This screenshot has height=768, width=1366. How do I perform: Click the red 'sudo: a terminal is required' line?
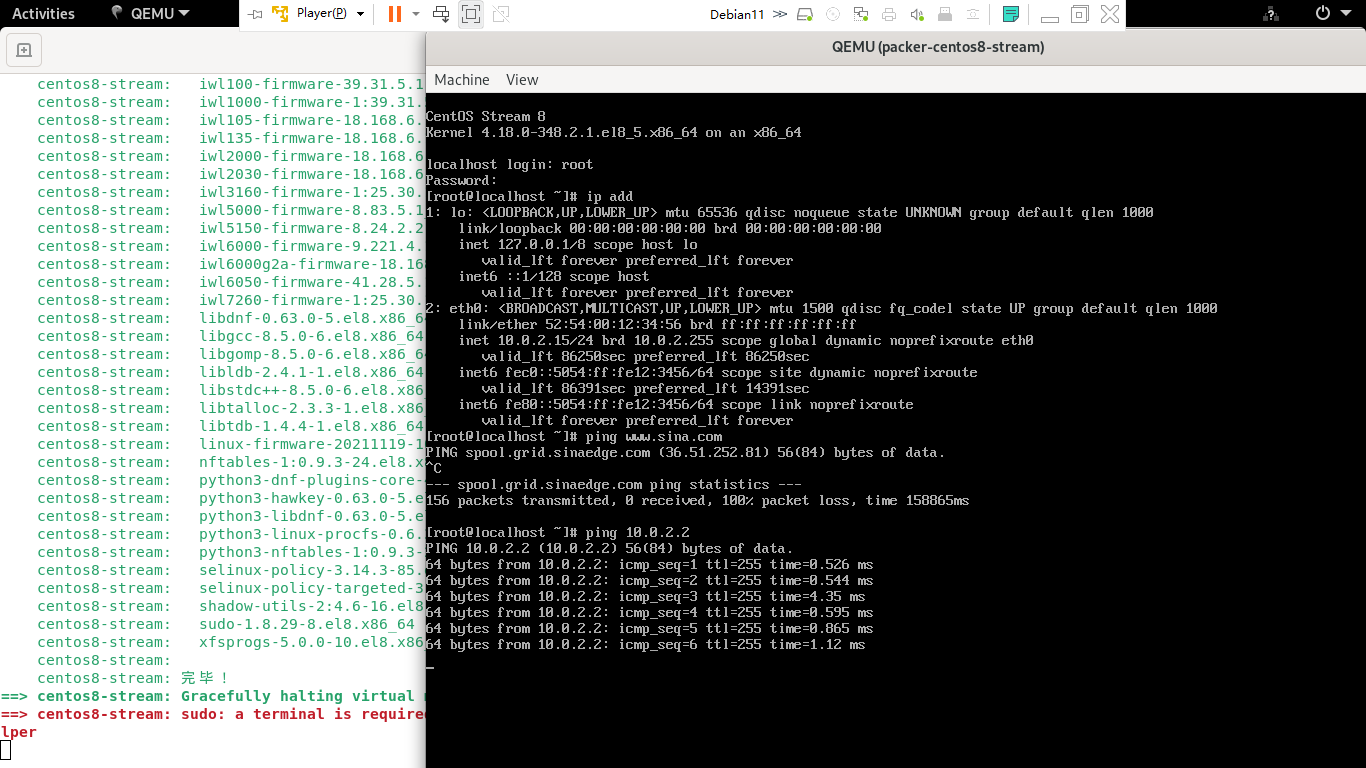pyautogui.click(x=213, y=714)
